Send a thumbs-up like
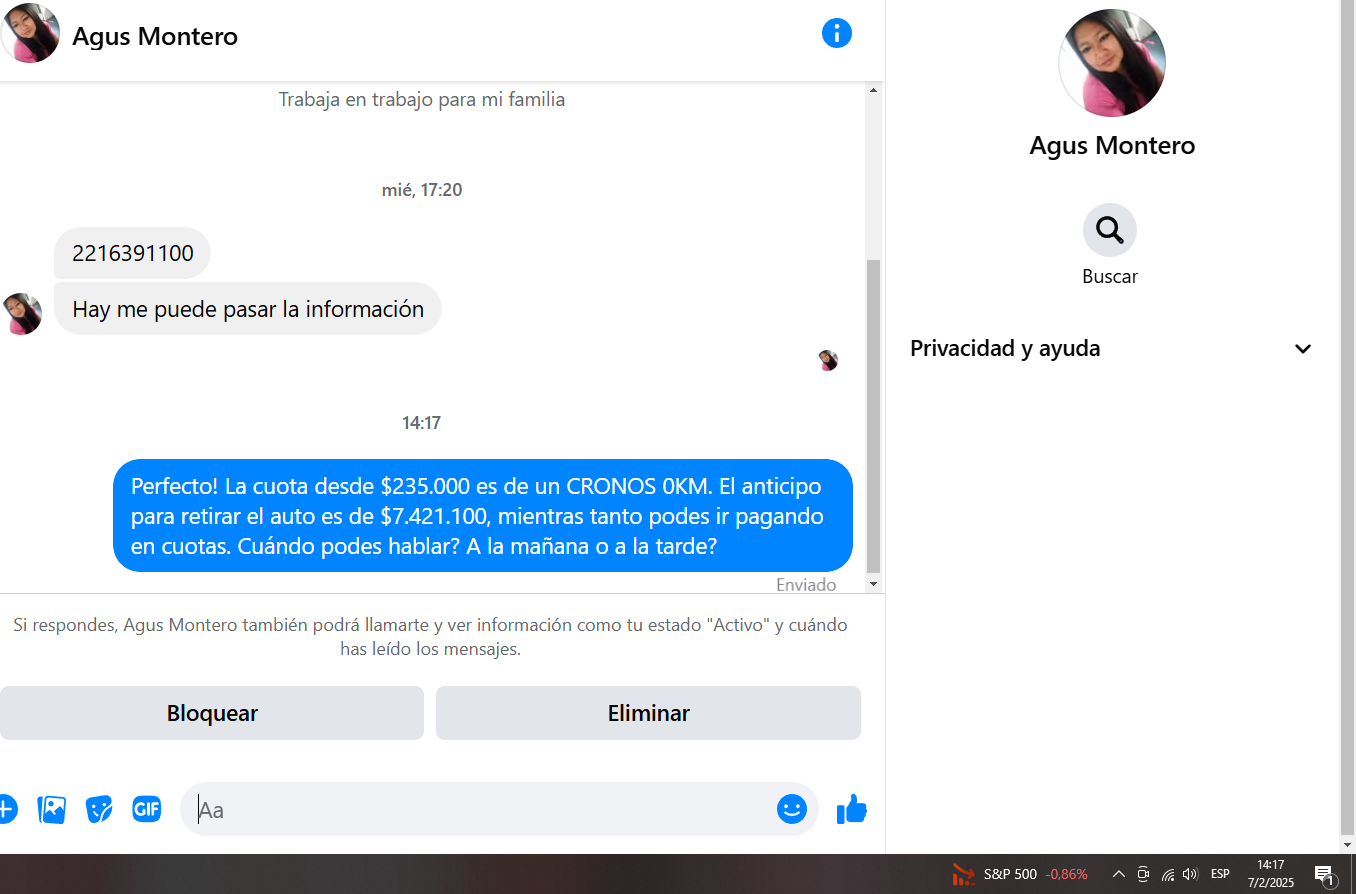The image size is (1356, 894). pyautogui.click(x=852, y=809)
